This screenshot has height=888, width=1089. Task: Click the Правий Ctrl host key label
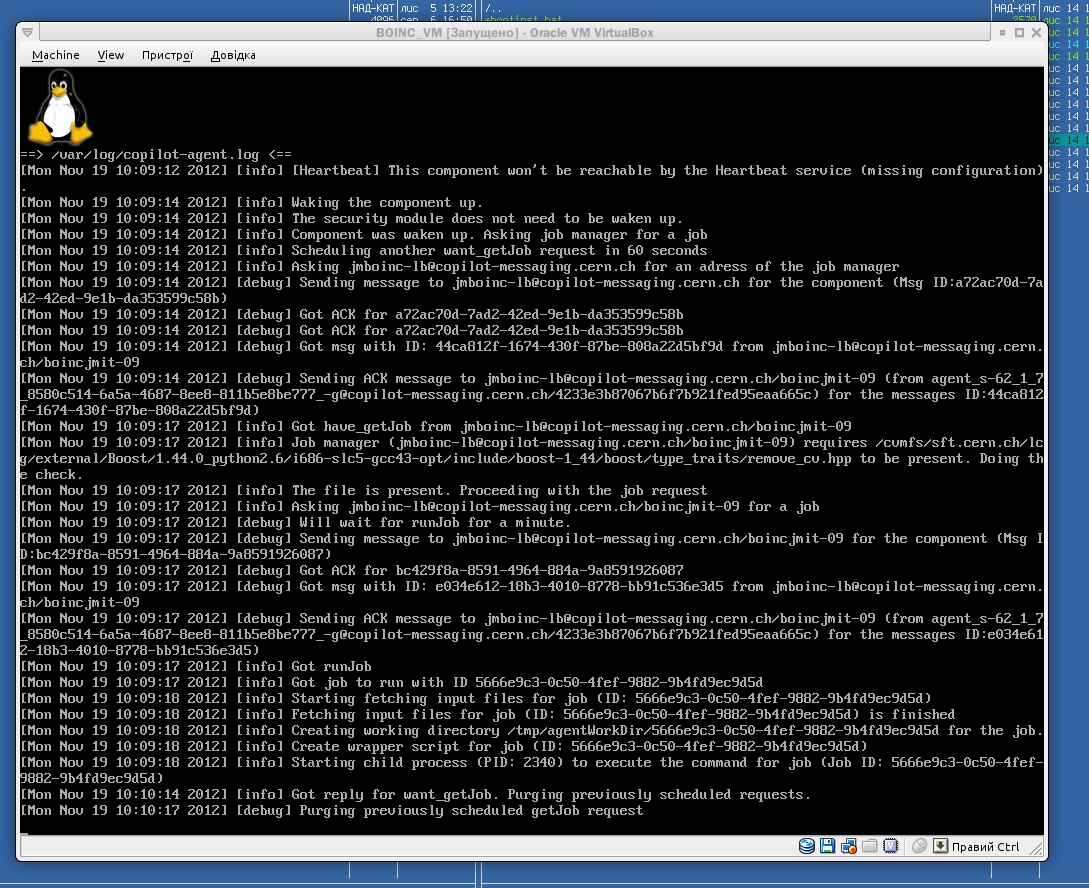[985, 847]
